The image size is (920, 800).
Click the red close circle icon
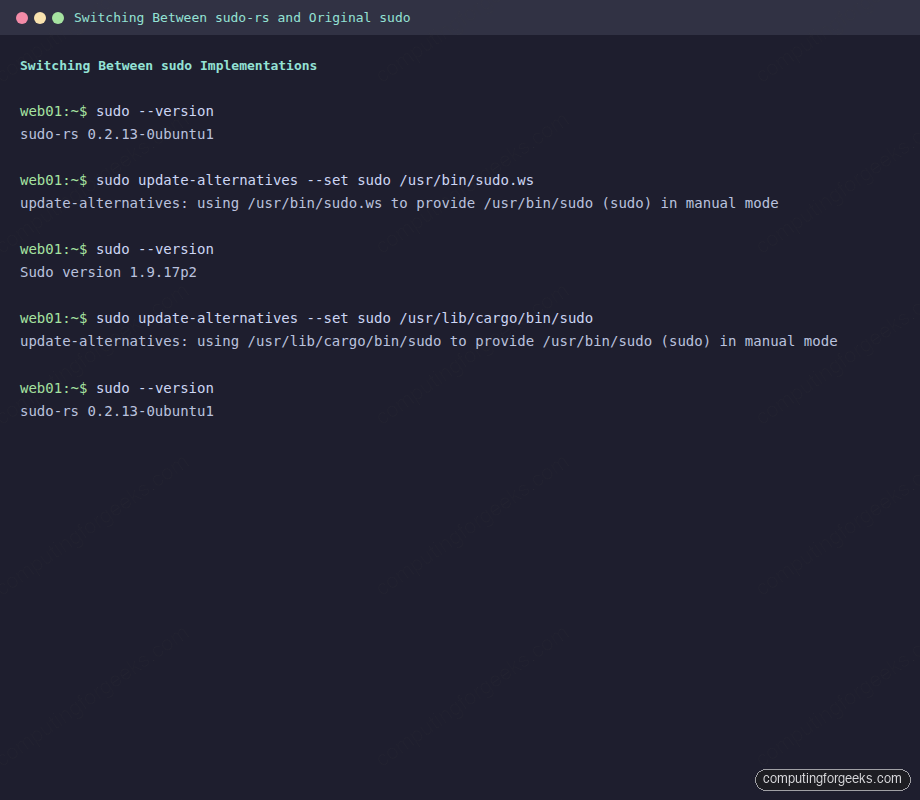point(22,17)
